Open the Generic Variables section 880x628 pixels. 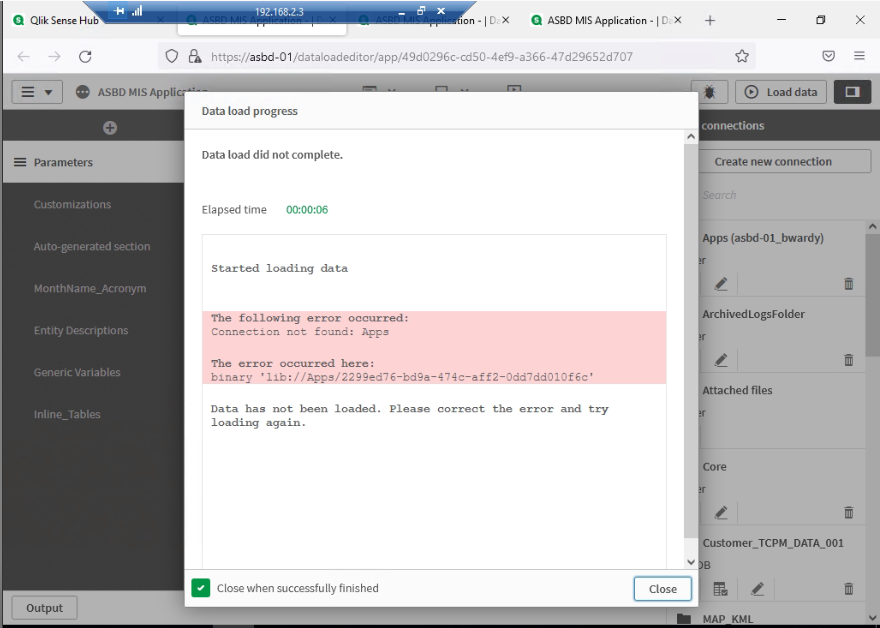click(x=77, y=372)
